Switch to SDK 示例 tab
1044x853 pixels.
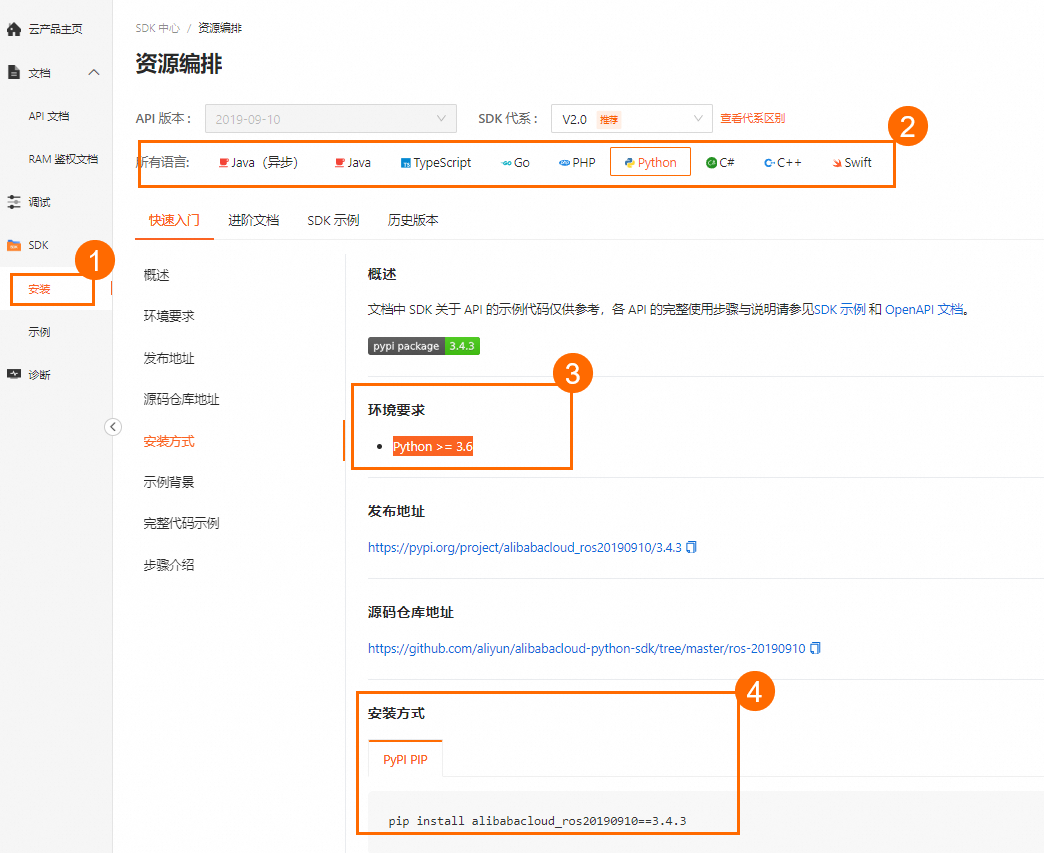click(x=333, y=220)
